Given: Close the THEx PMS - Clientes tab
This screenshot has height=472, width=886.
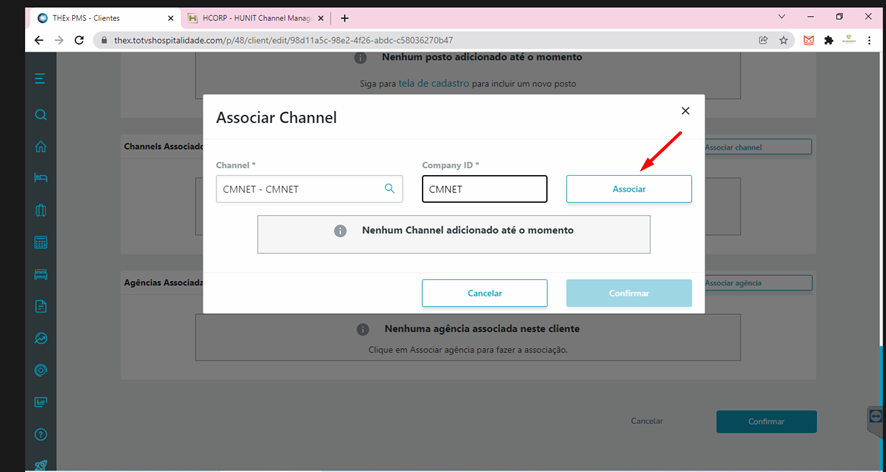Looking at the screenshot, I should pyautogui.click(x=171, y=18).
